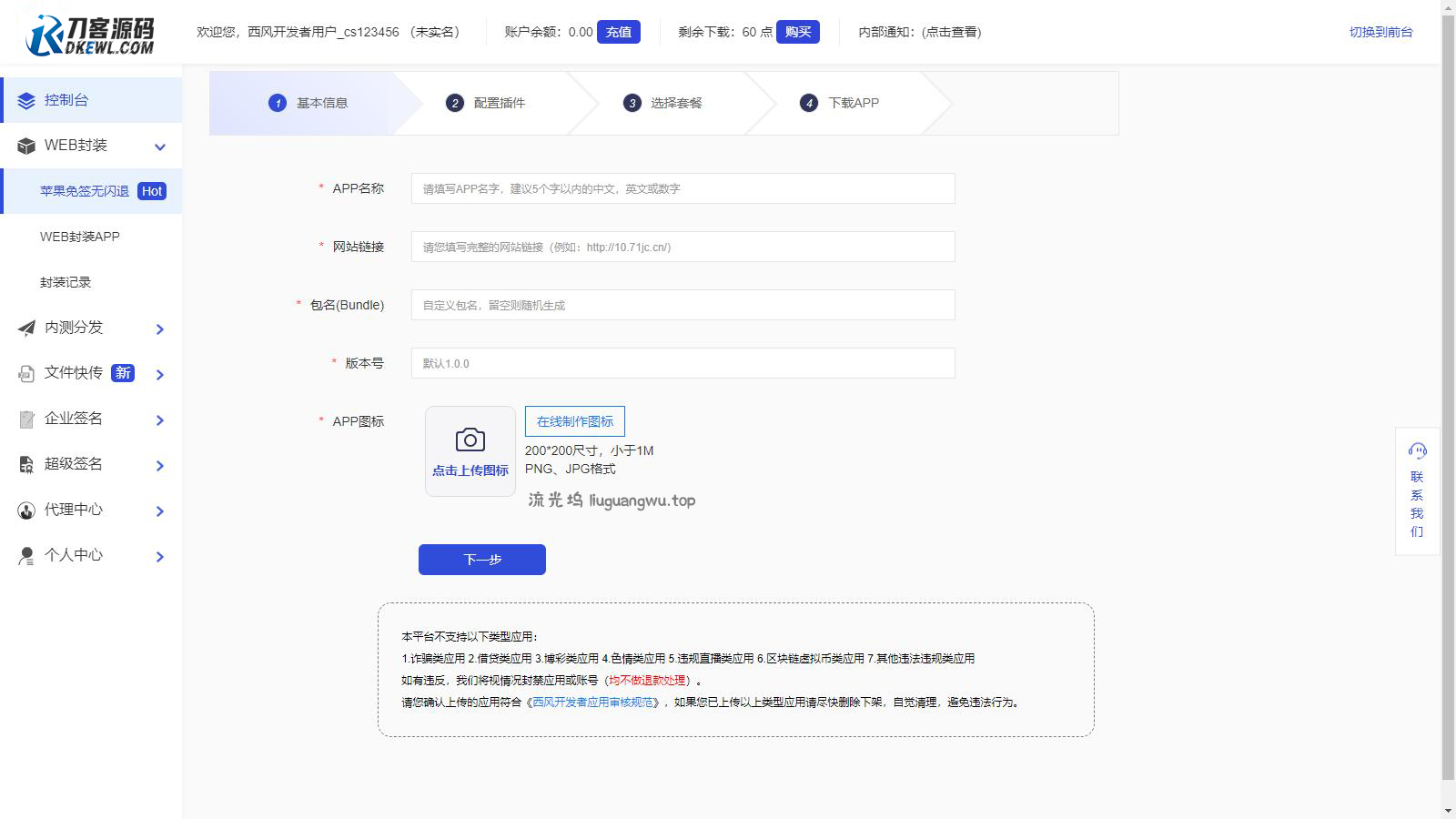Expand the 个人中心 submenu arrow
Viewport: 1456px width, 819px height.
[160, 556]
